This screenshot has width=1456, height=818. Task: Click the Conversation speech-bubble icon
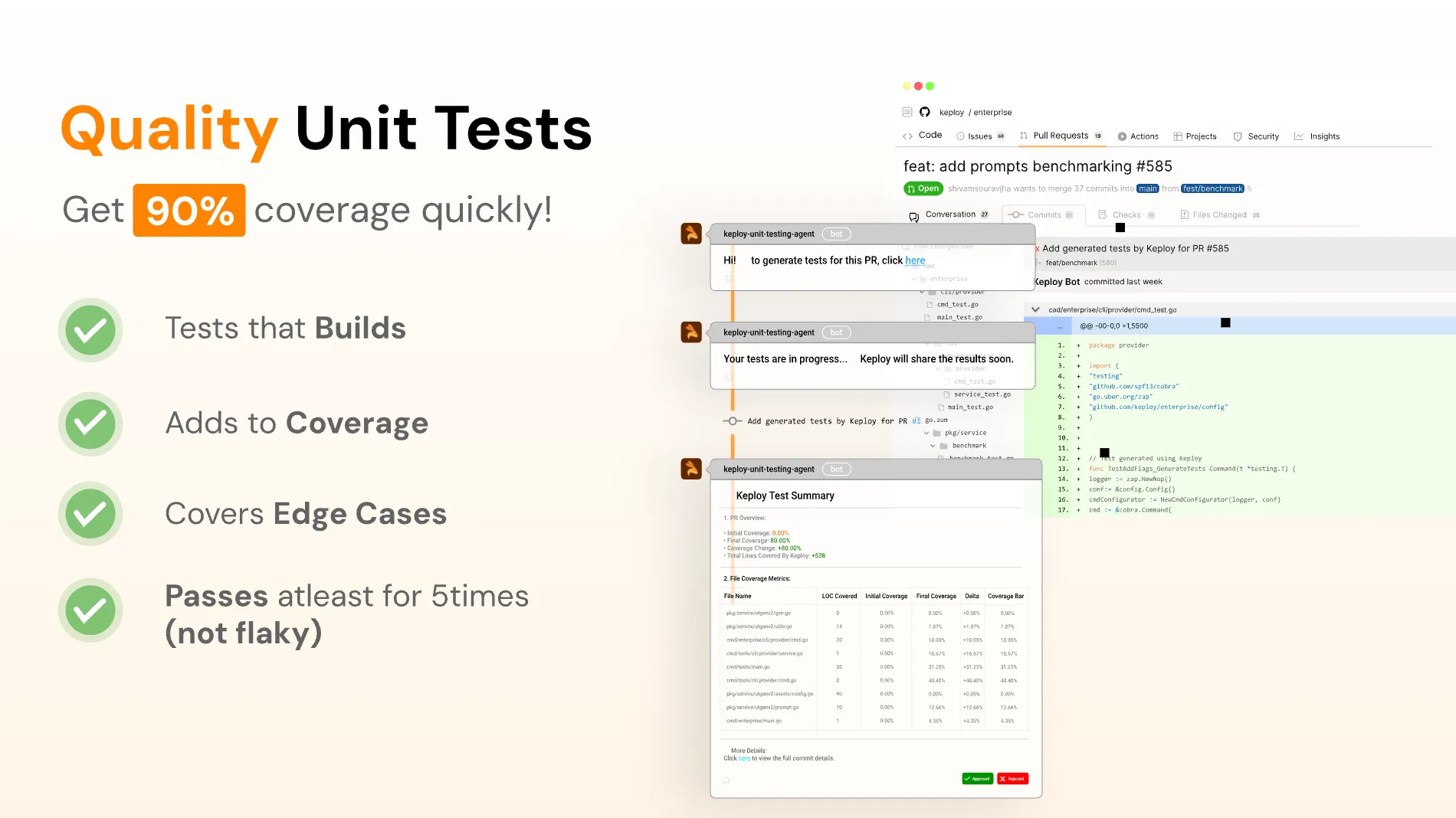pos(913,217)
